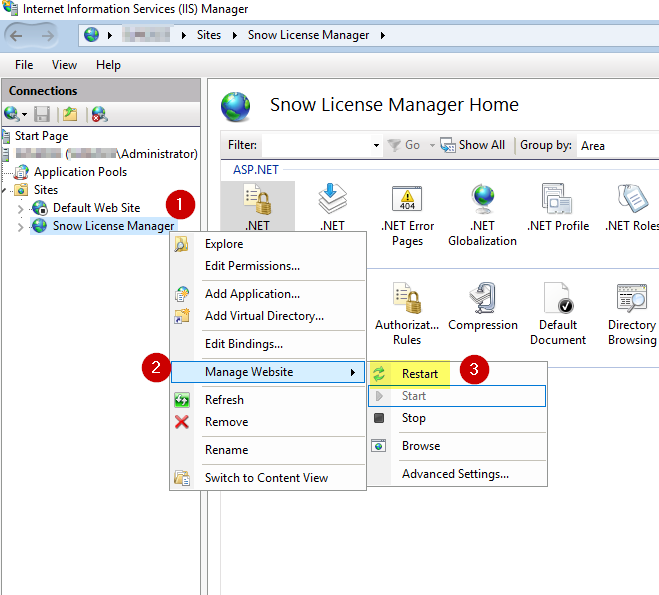Image resolution: width=659 pixels, height=595 pixels.
Task: Click the Back navigation arrow
Action: point(16,36)
